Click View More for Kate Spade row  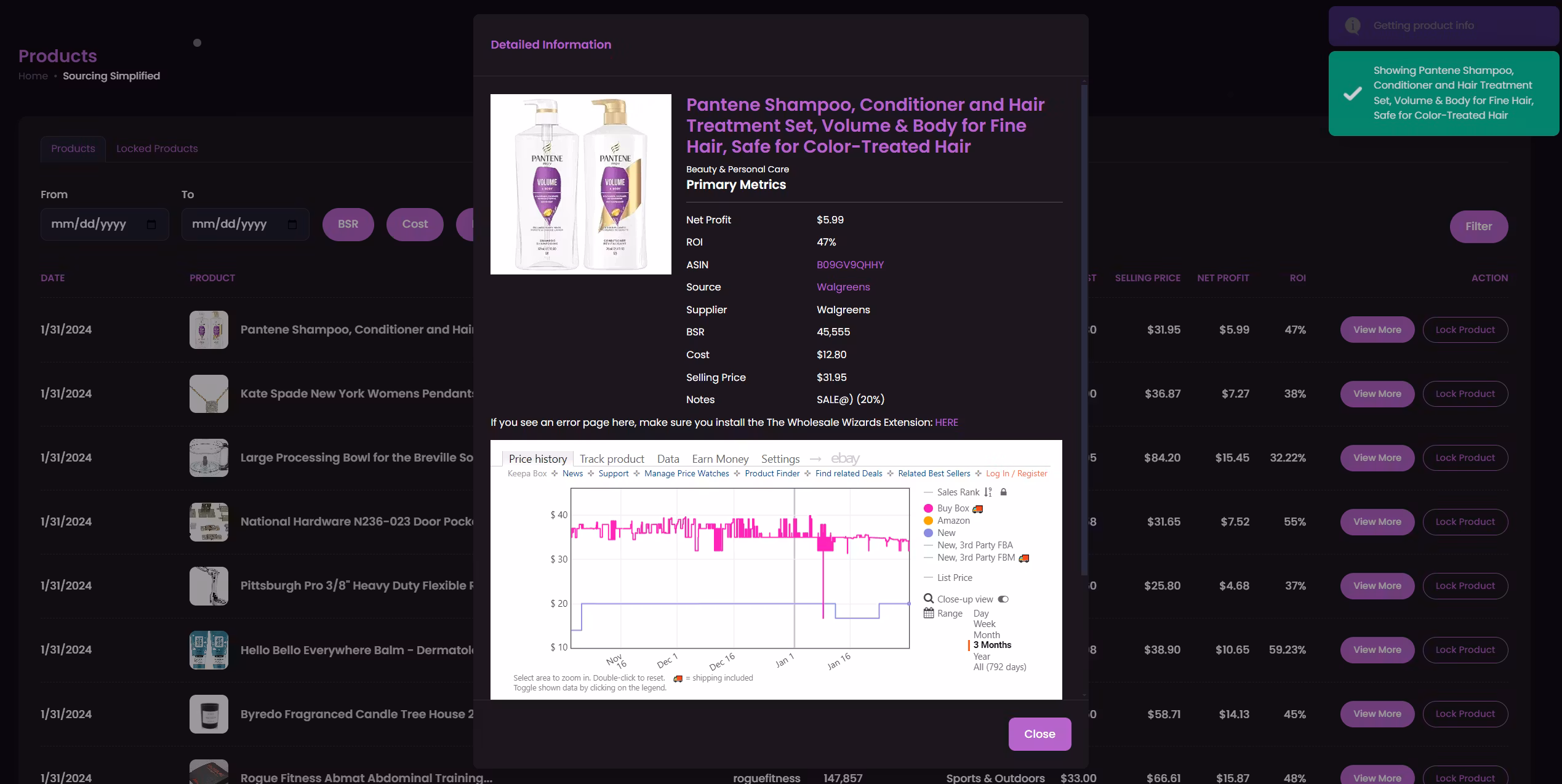pos(1377,394)
